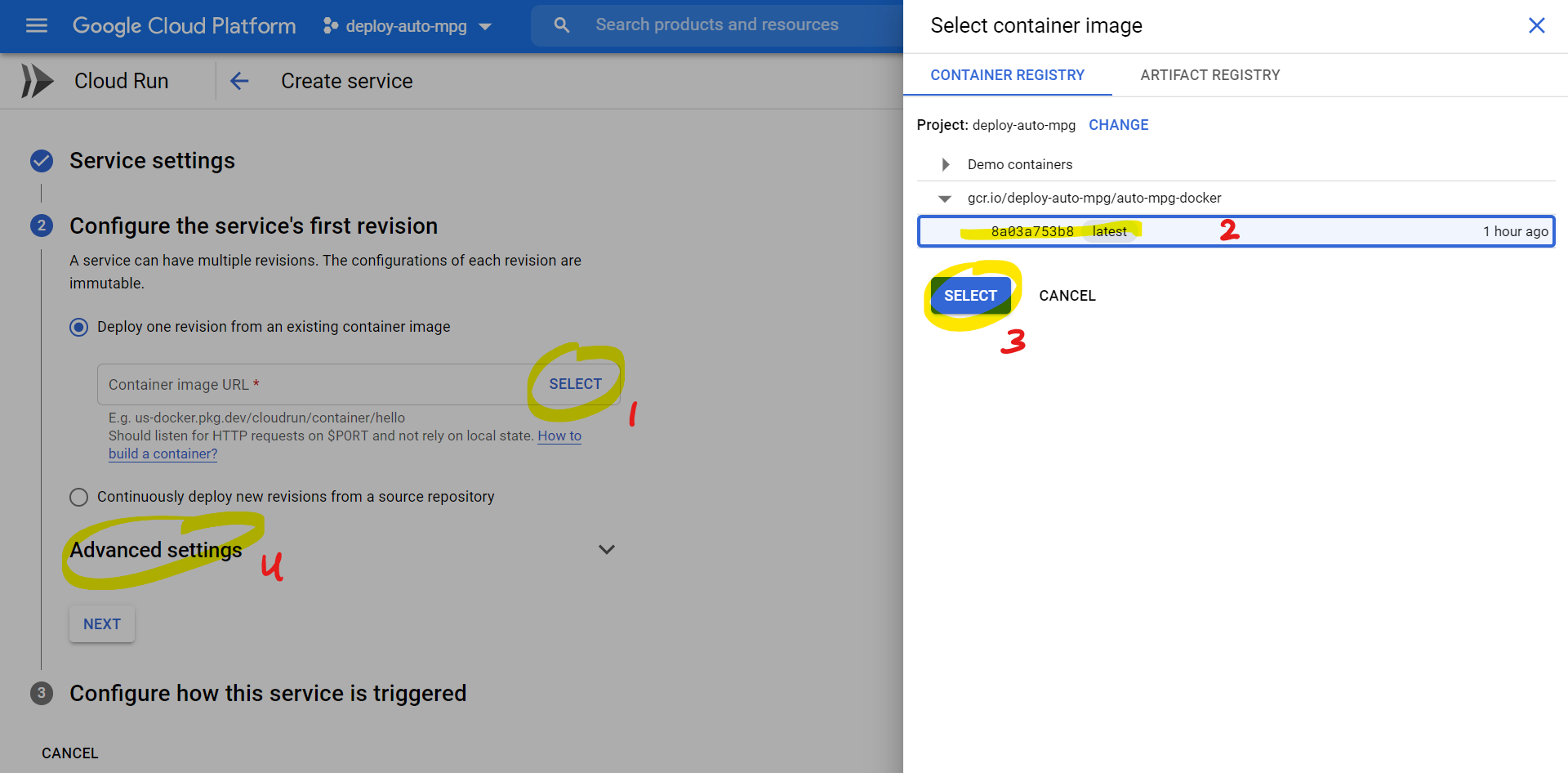The height and width of the screenshot is (773, 1568).
Task: Click Configure how this service is triggered
Action: (x=269, y=693)
